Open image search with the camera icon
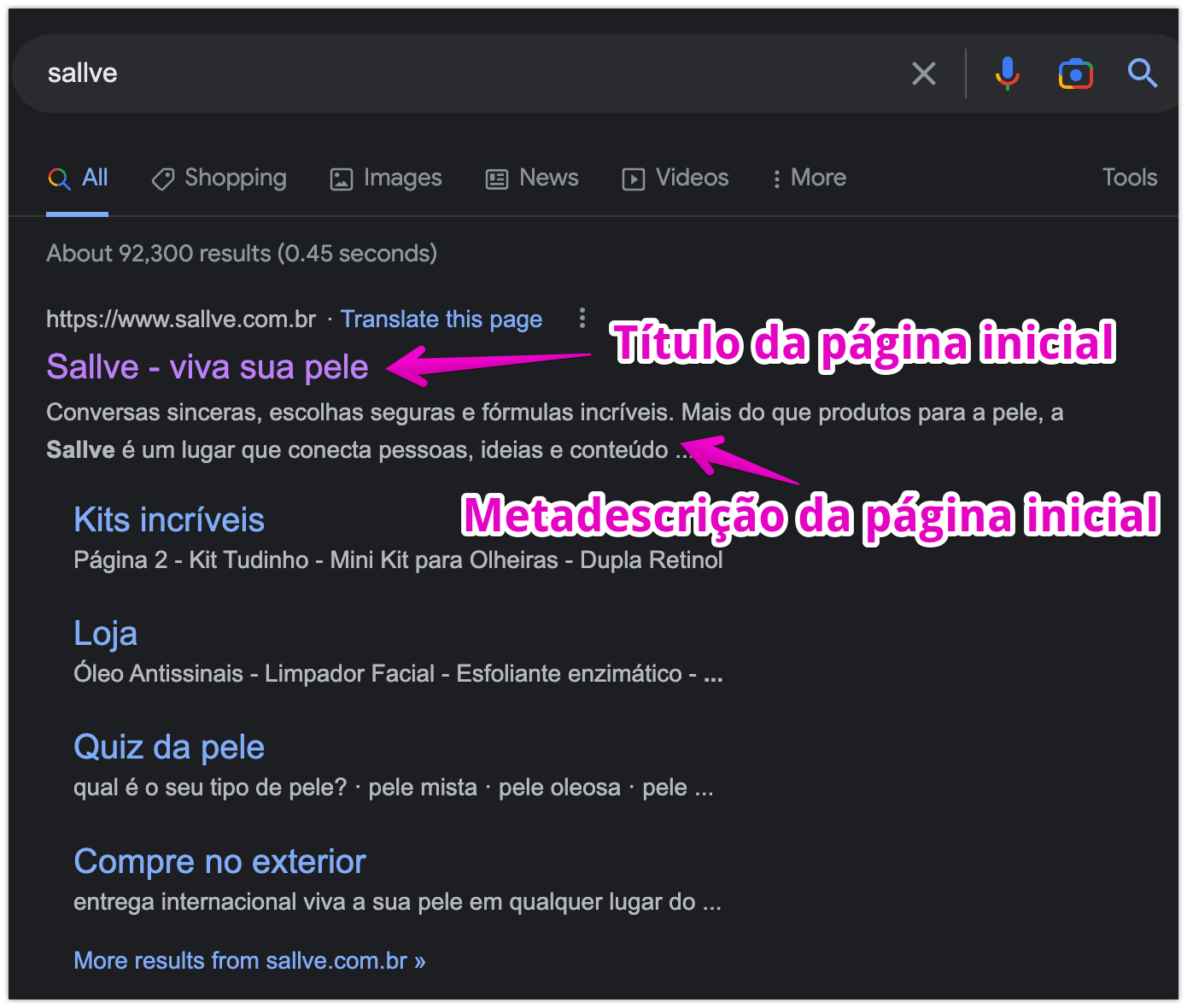The height and width of the screenshot is (1008, 1187). click(1076, 74)
